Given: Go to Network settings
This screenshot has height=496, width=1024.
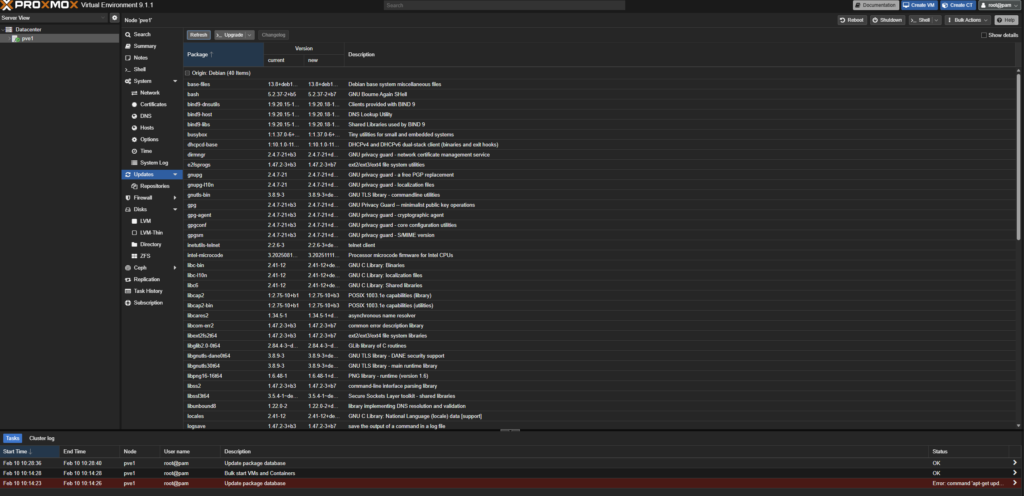Looking at the screenshot, I should click(150, 93).
